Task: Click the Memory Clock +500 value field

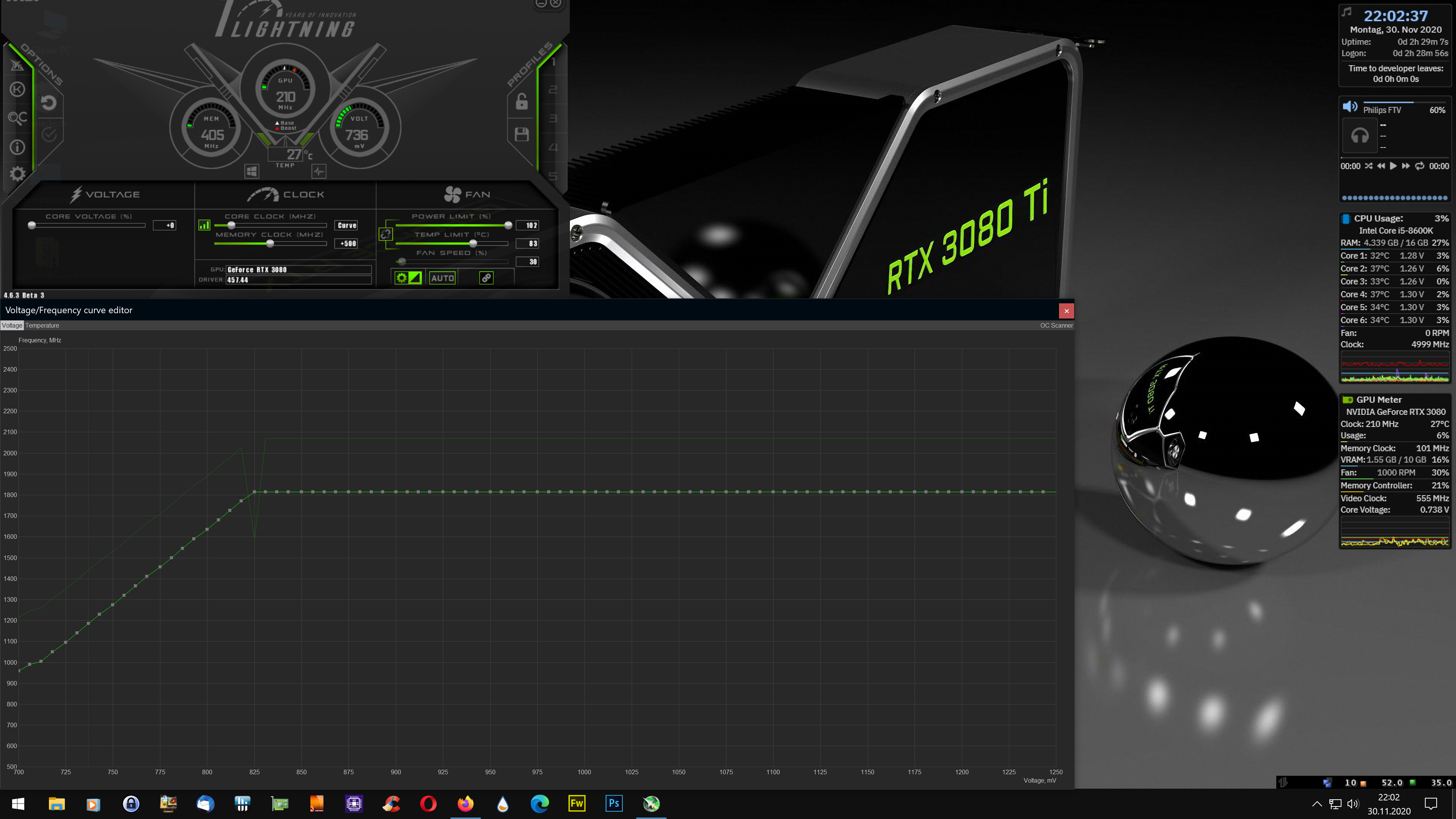Action: click(347, 243)
